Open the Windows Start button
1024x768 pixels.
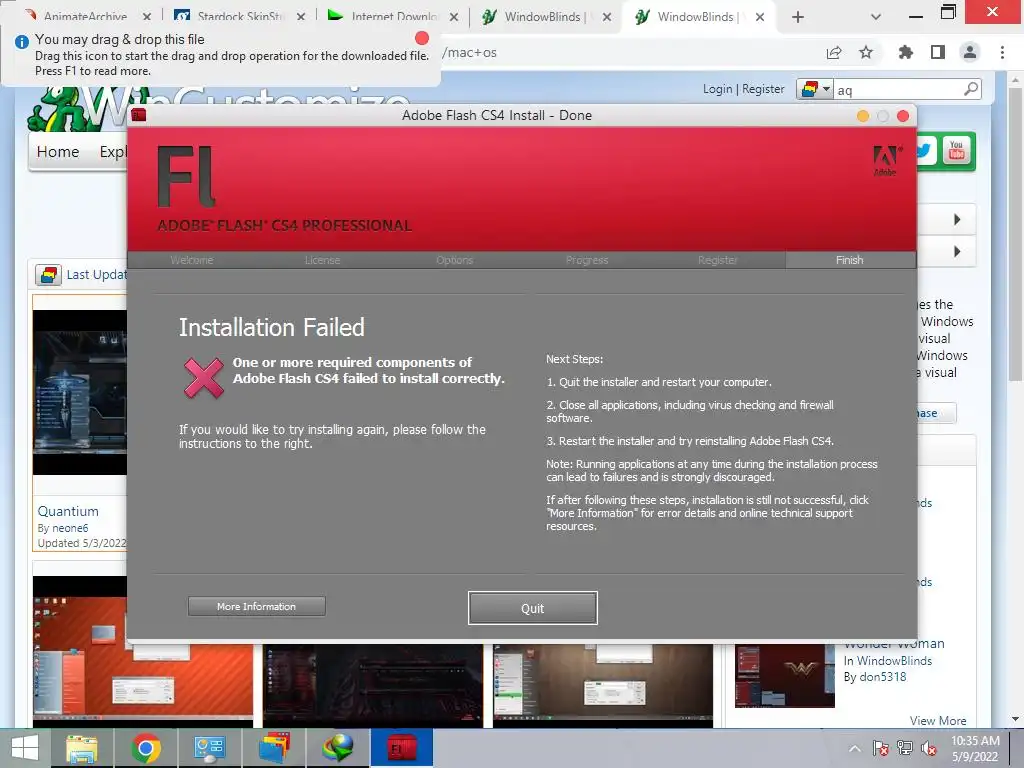pyautogui.click(x=25, y=748)
